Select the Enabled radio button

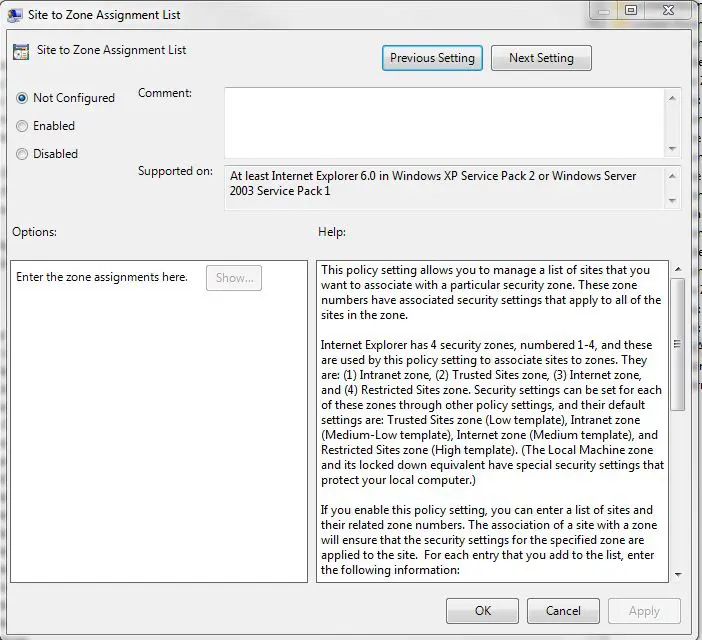coord(21,126)
